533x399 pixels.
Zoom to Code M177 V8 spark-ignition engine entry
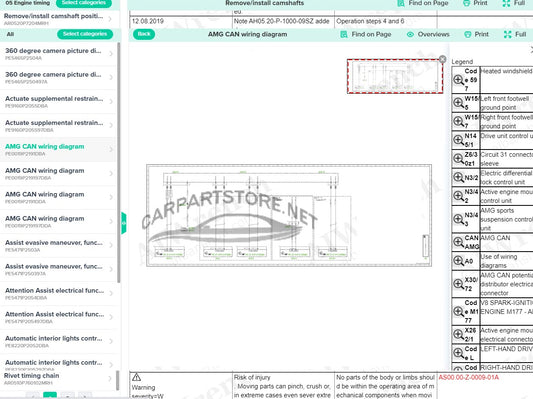point(458,311)
